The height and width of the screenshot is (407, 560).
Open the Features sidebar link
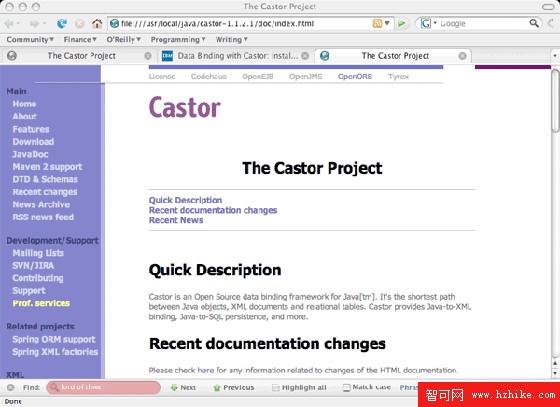tap(31, 129)
